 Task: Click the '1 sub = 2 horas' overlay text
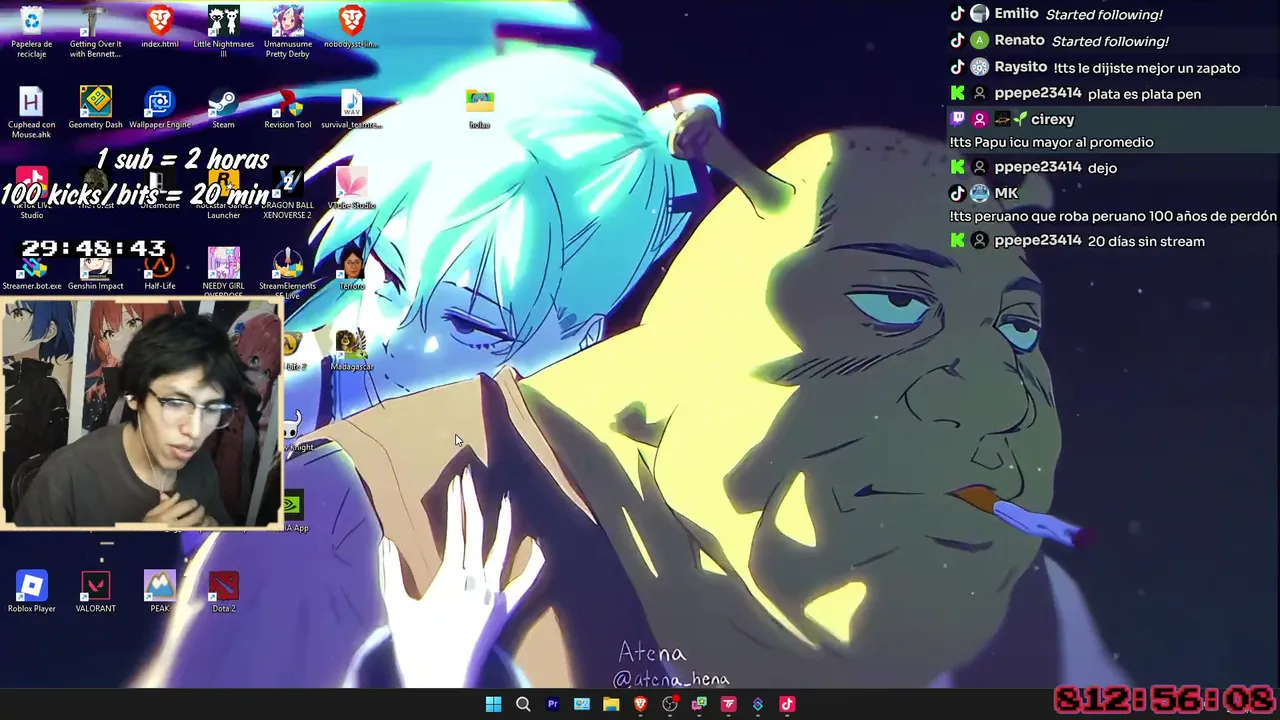(183, 160)
